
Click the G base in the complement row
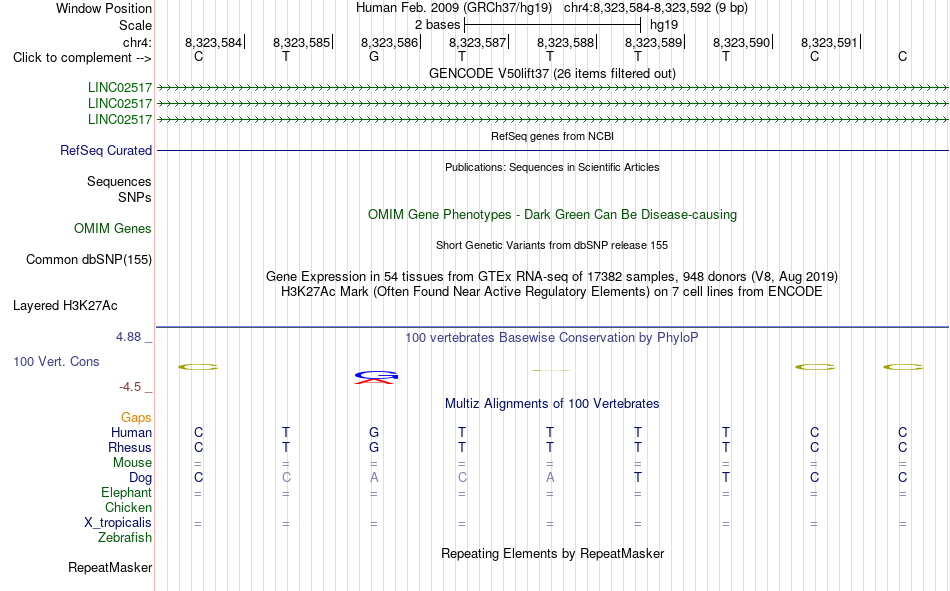click(x=374, y=57)
